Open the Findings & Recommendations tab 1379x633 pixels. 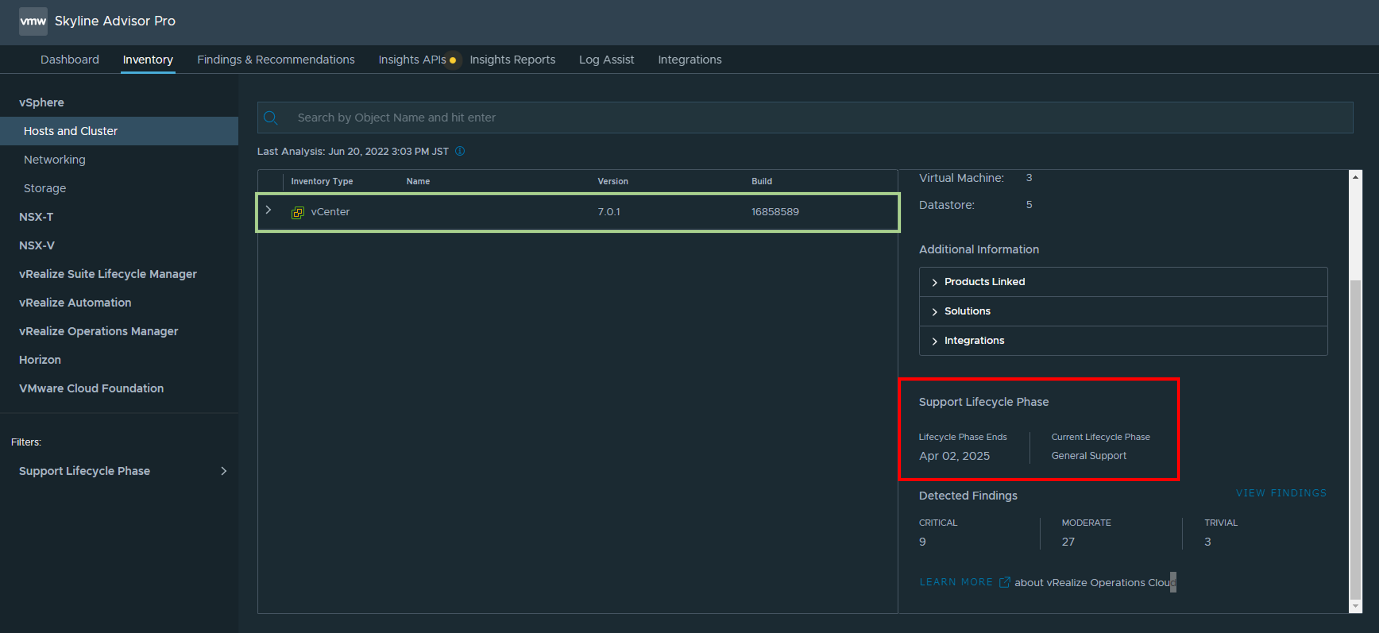coord(276,60)
